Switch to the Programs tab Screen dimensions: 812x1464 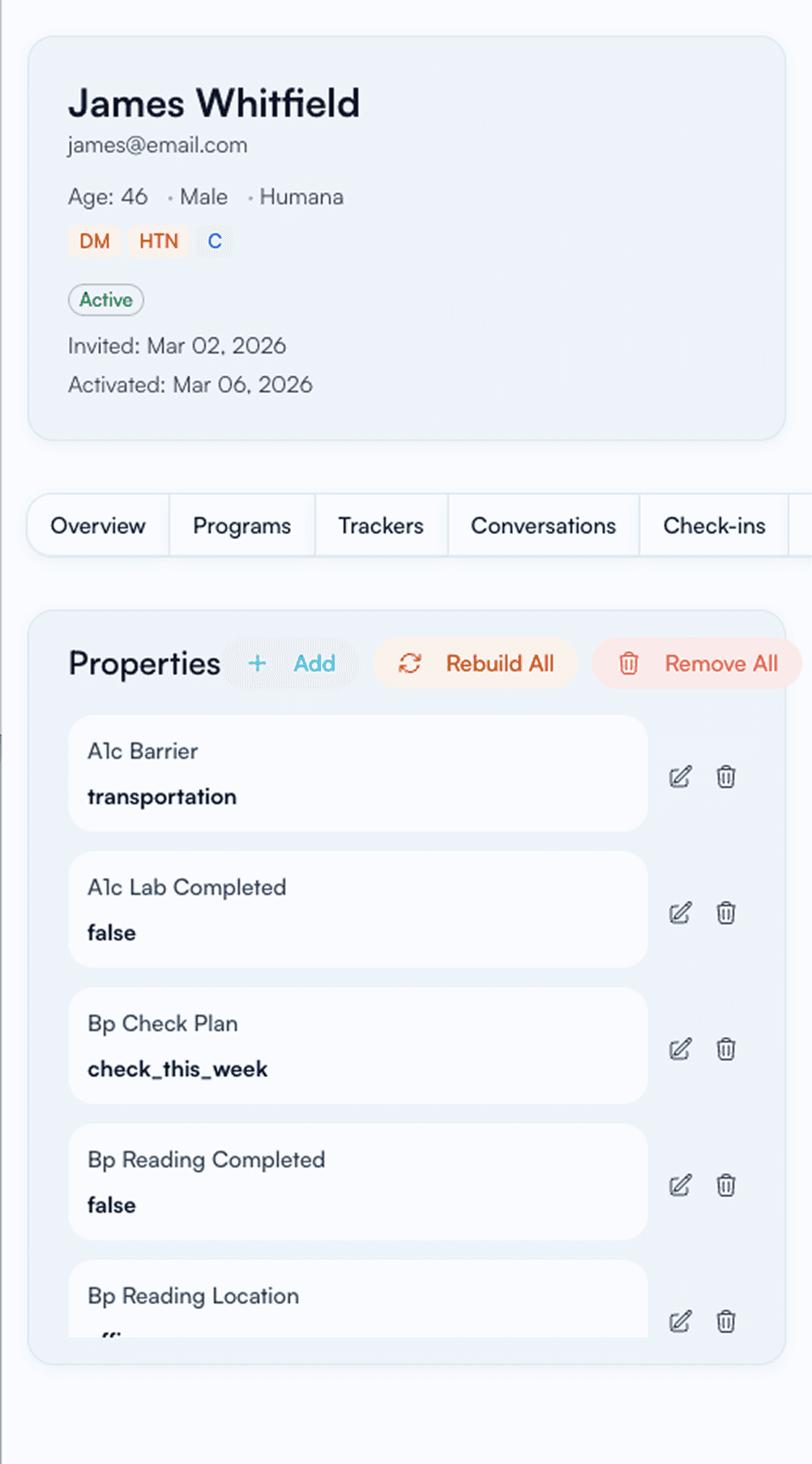pos(241,525)
